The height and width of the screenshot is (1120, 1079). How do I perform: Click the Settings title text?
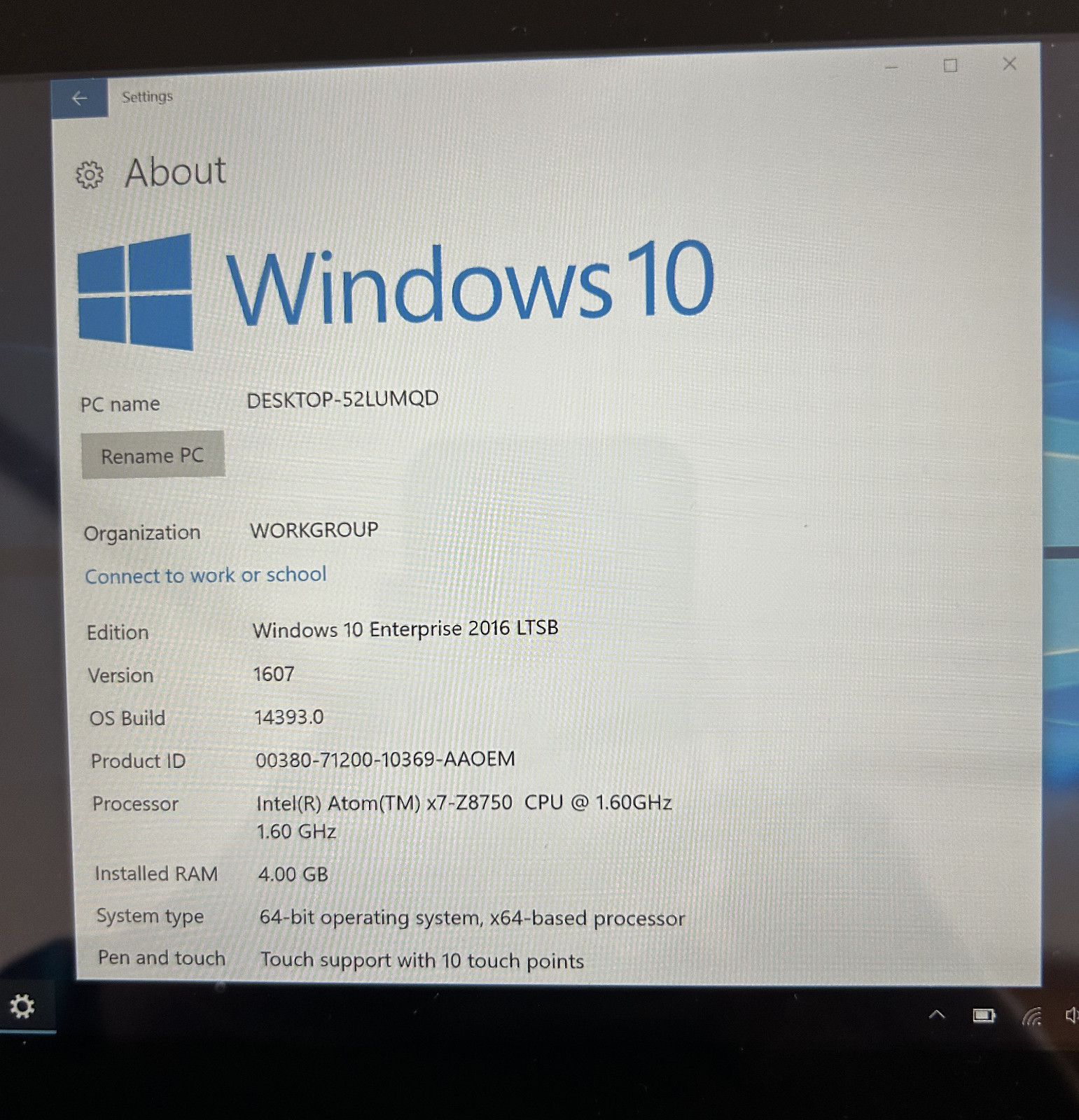(147, 97)
